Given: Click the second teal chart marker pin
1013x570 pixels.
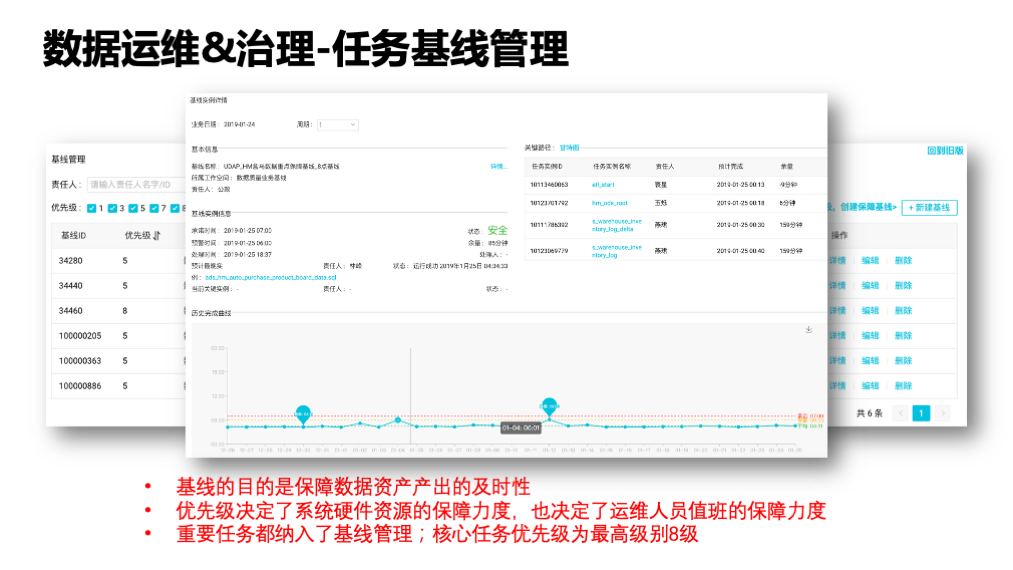Looking at the screenshot, I should 548,405.
